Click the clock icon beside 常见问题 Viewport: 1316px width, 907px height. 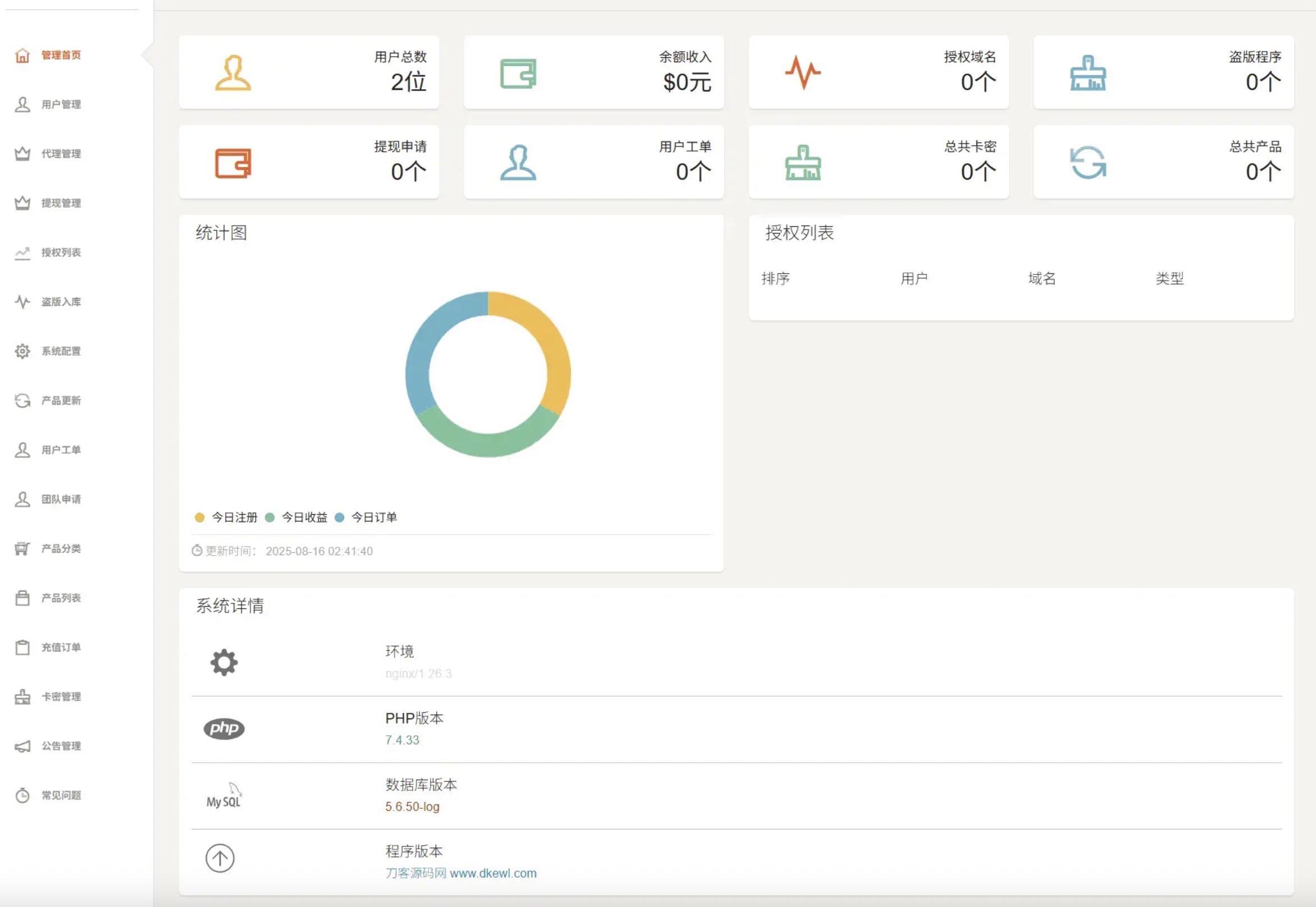(x=22, y=795)
